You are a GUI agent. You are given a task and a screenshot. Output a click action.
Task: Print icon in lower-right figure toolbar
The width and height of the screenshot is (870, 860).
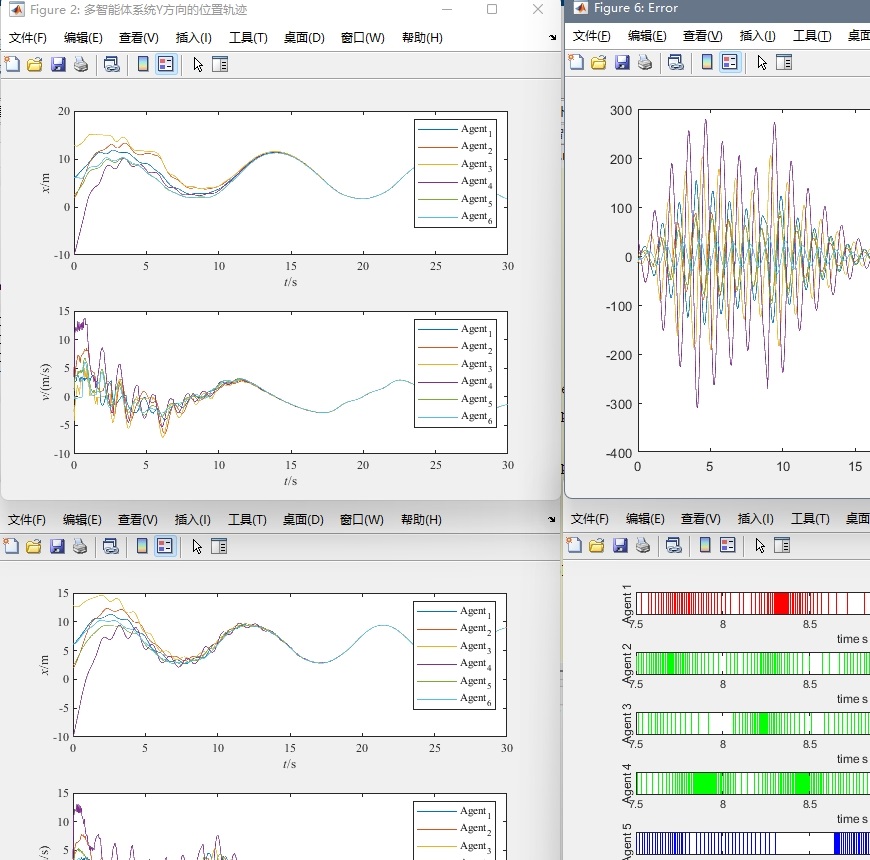[x=643, y=545]
